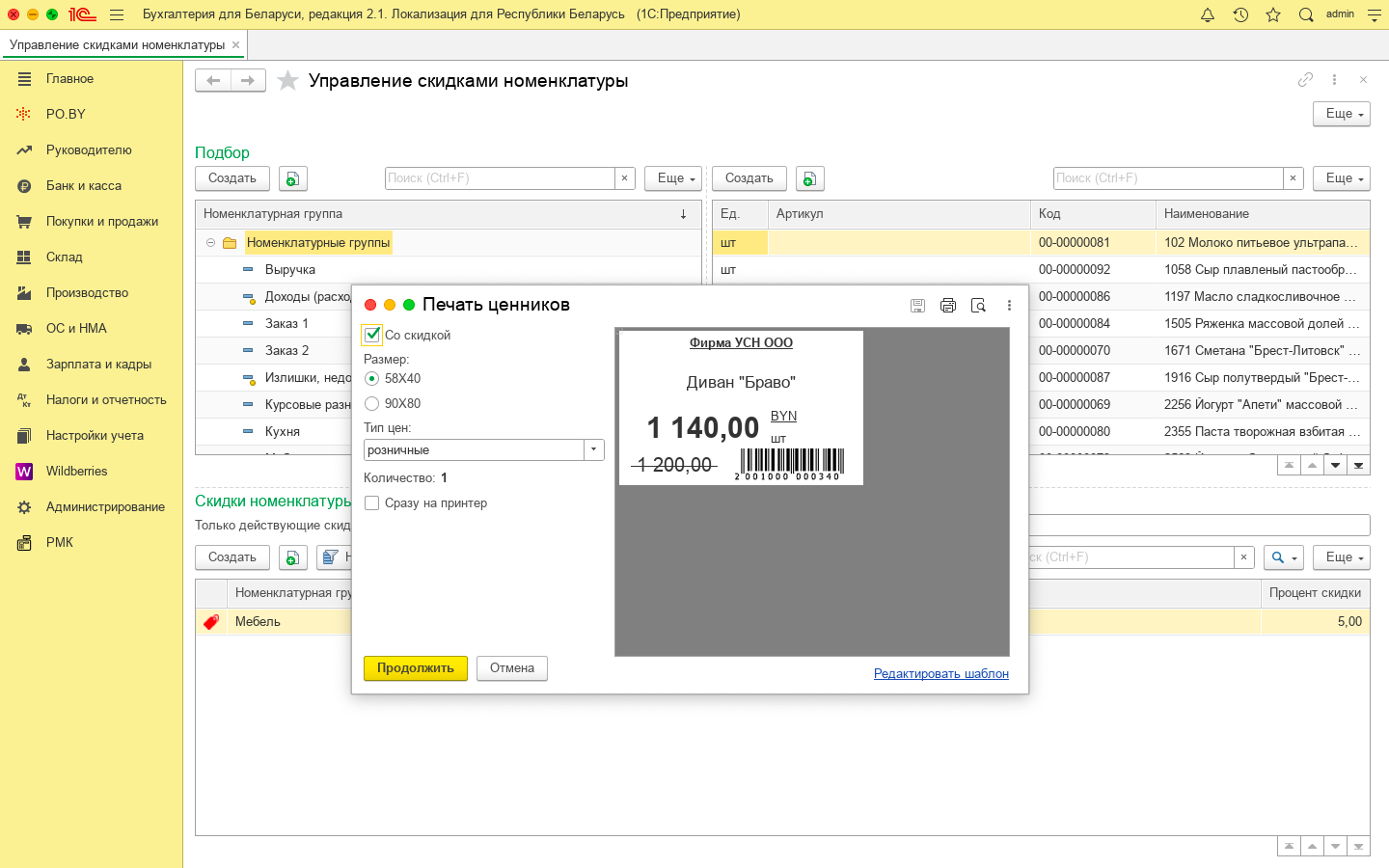Open the top-right "Еще" dropdown menu
The image size is (1389, 868).
click(1341, 114)
